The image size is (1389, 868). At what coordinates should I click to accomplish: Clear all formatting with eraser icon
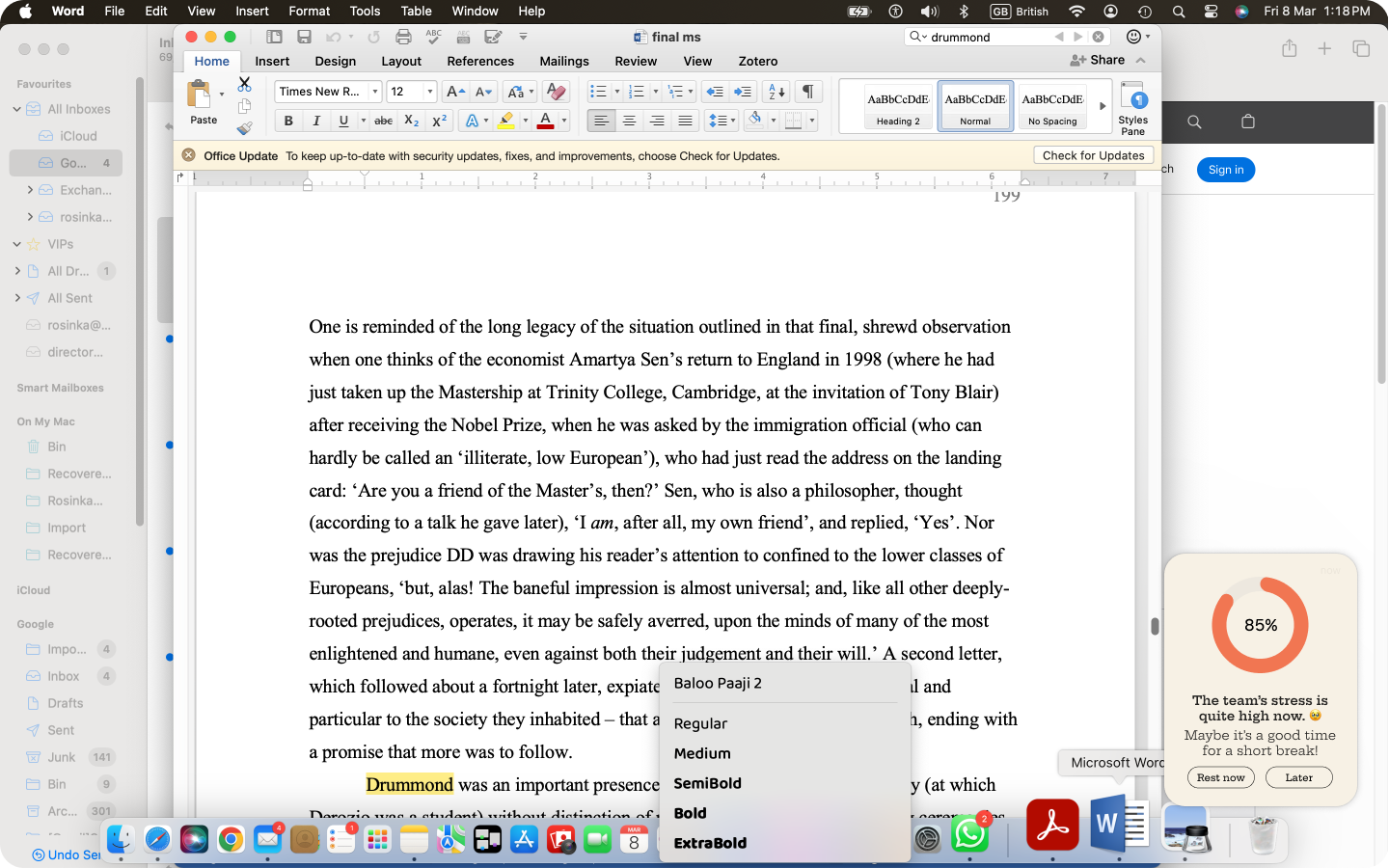556,92
